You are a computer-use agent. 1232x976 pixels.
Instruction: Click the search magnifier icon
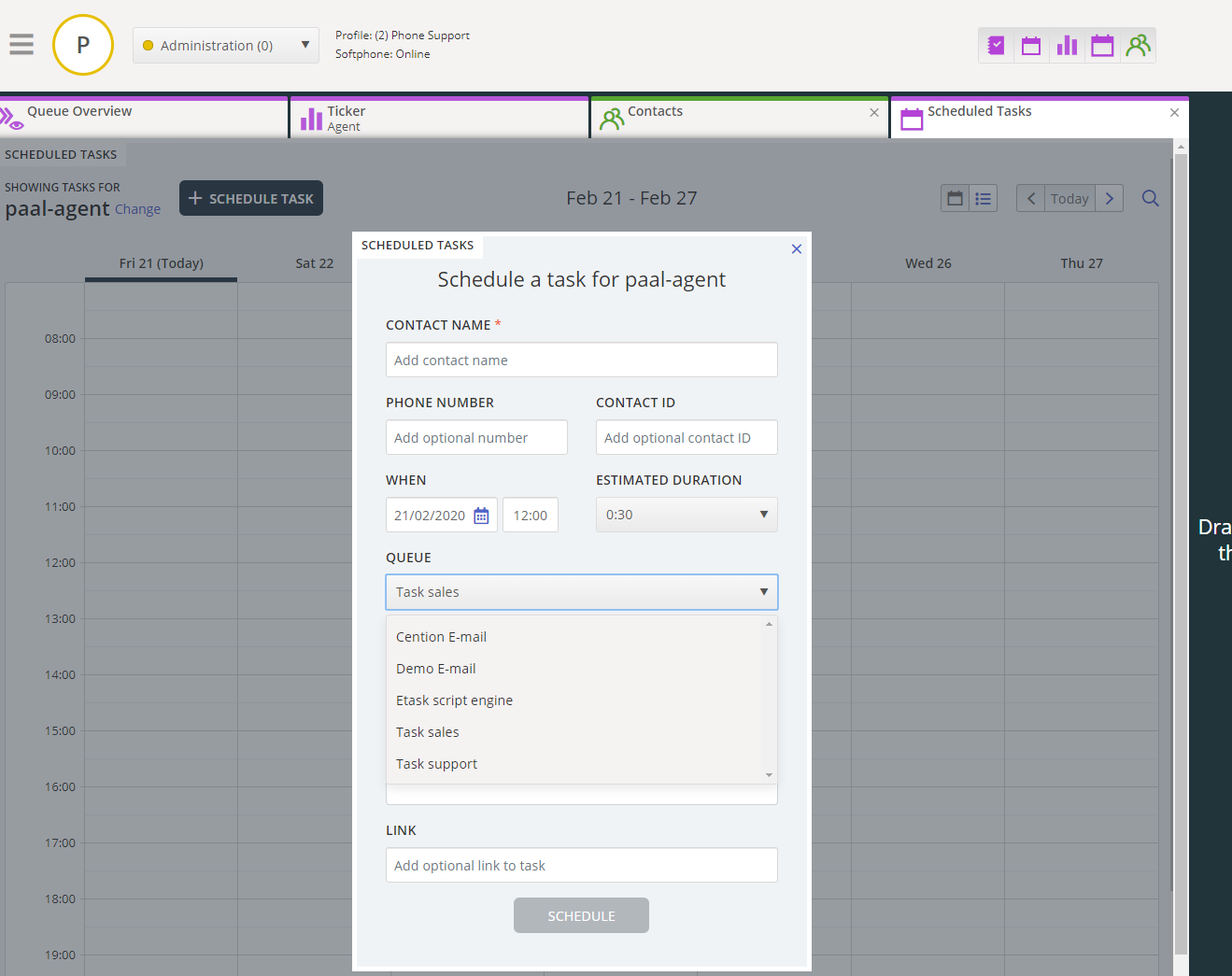(1150, 198)
